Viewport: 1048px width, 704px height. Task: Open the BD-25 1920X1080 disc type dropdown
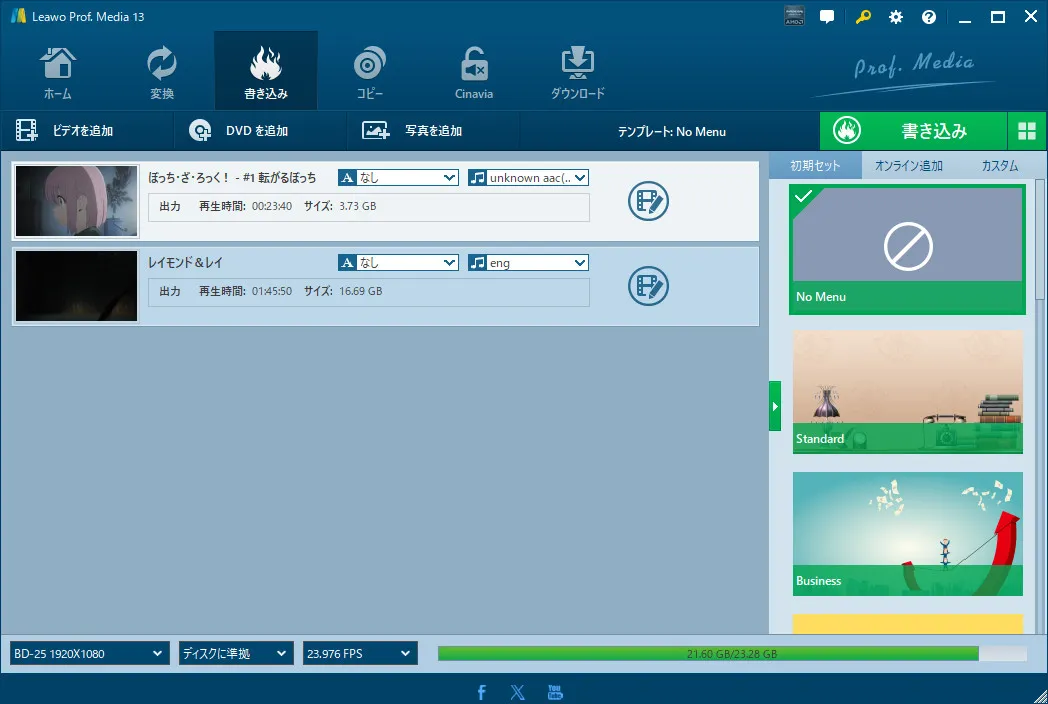tap(88, 653)
